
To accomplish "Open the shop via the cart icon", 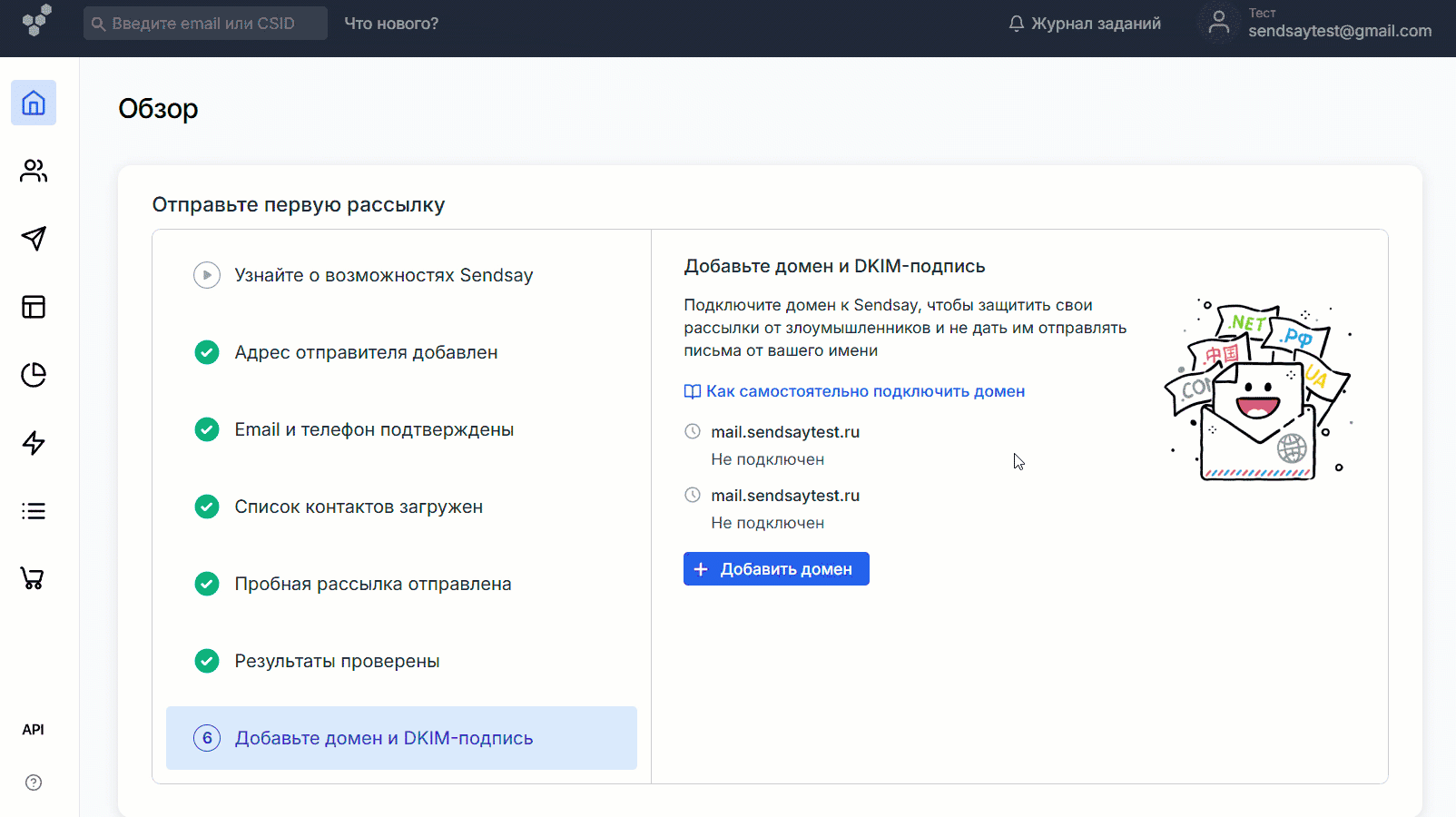I will (x=34, y=578).
